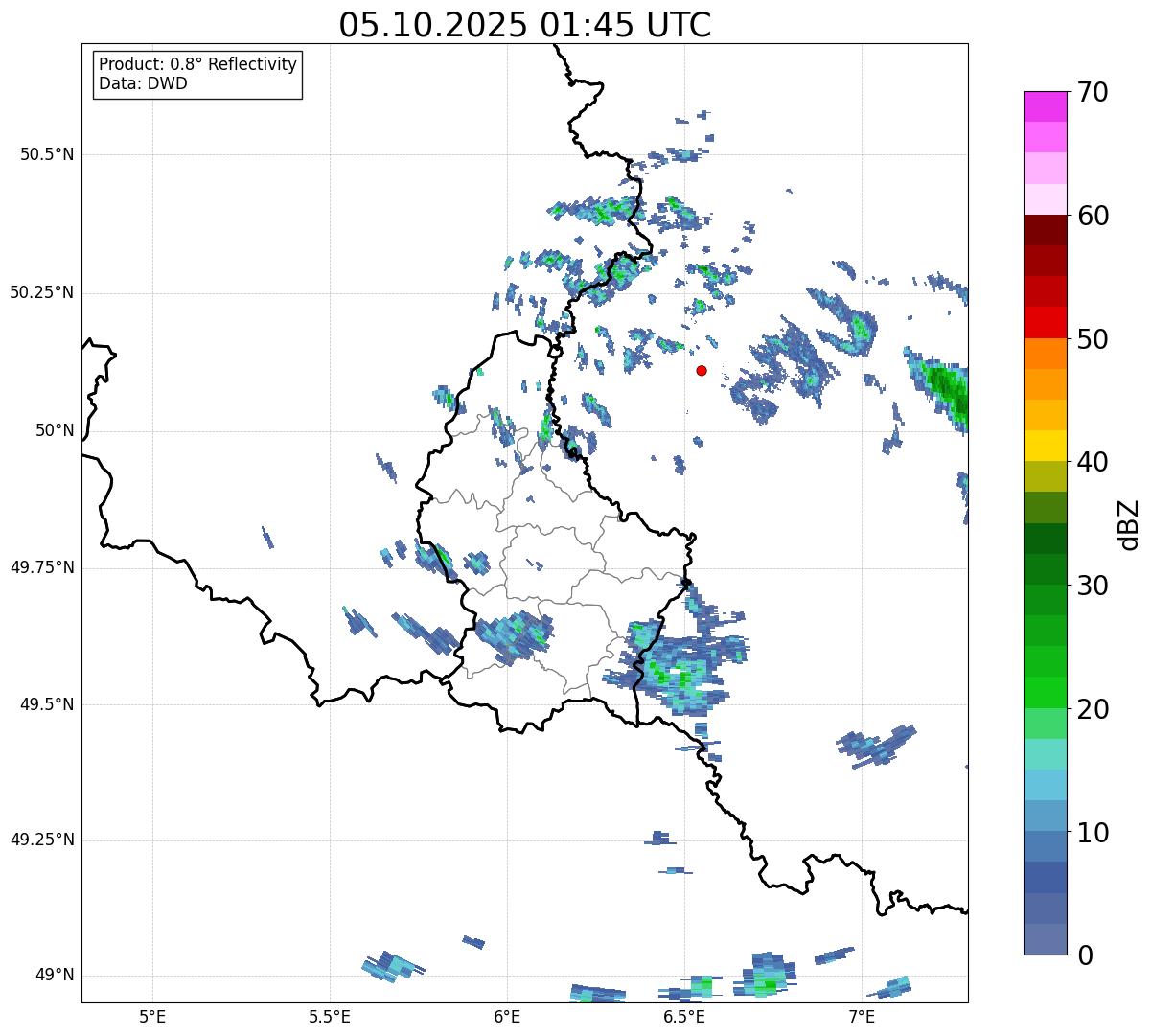1152x1036 pixels.
Task: Click the dBZ colorbar axis label
Action: [1129, 524]
